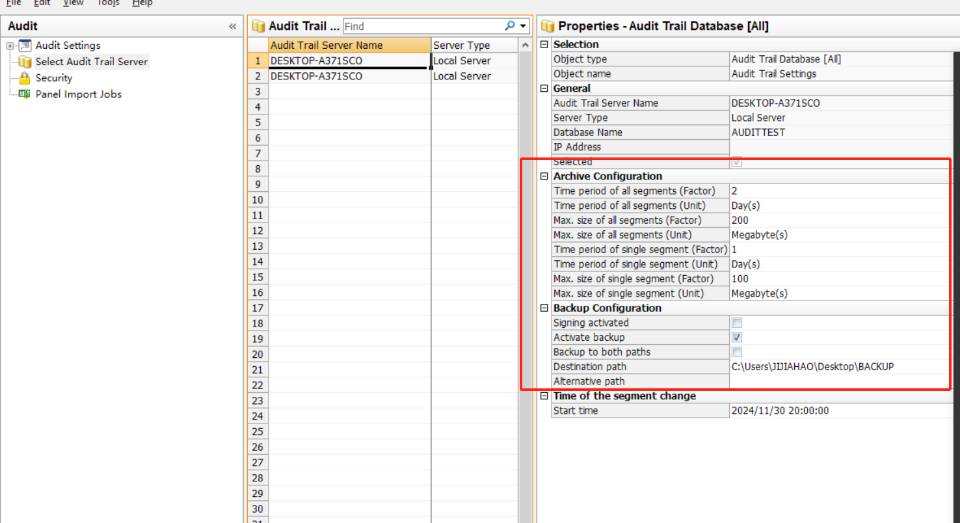This screenshot has width=960, height=523.
Task: Click the Audit Settings tree icon
Action: point(25,46)
